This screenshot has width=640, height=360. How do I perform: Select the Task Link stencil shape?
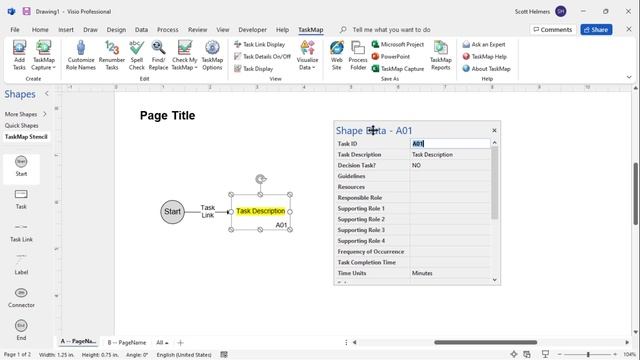point(21,232)
